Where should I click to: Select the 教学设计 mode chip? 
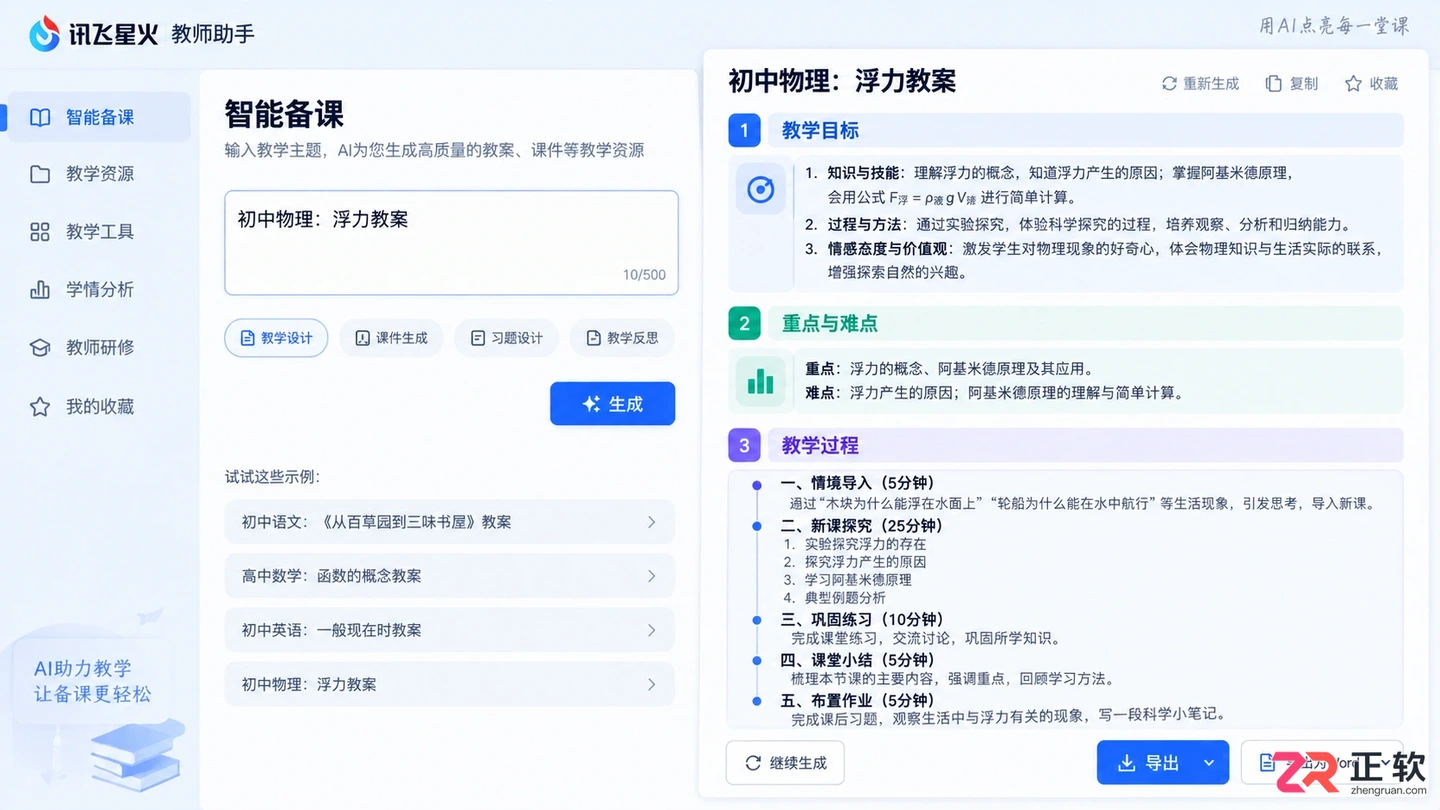276,338
